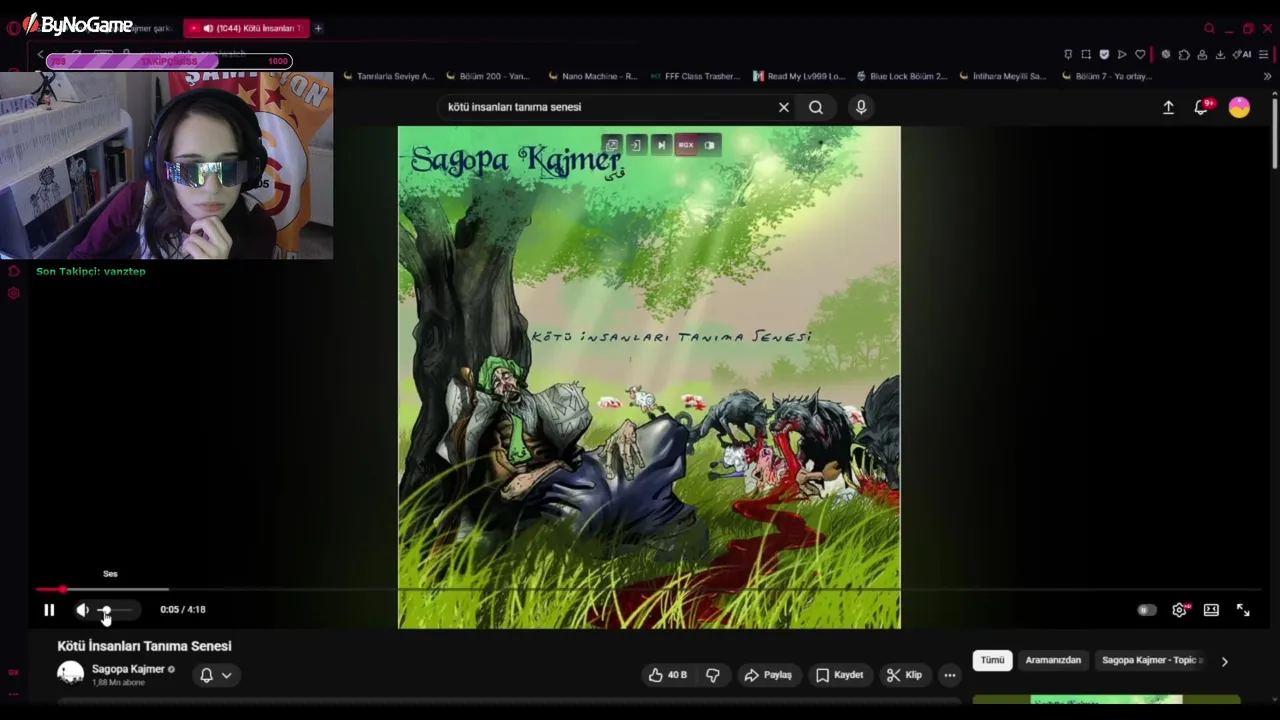Go back with browser back arrow
The image size is (1280, 720).
pos(40,54)
